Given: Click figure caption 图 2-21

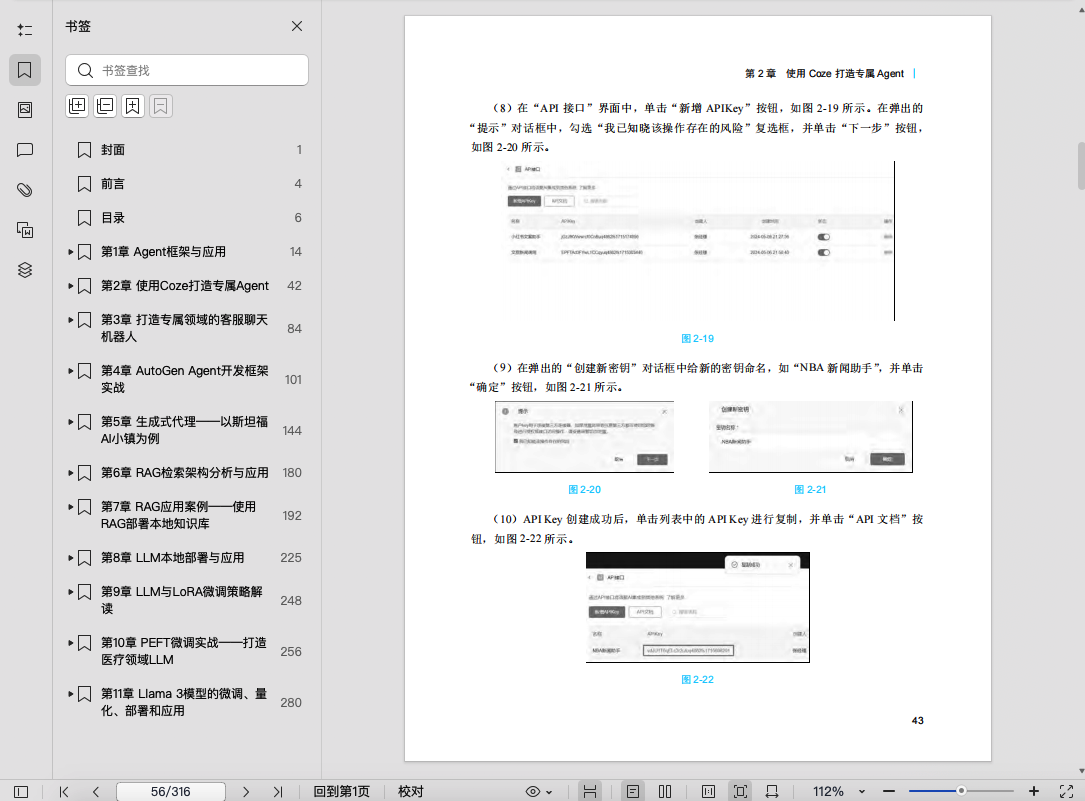Looking at the screenshot, I should 810,489.
